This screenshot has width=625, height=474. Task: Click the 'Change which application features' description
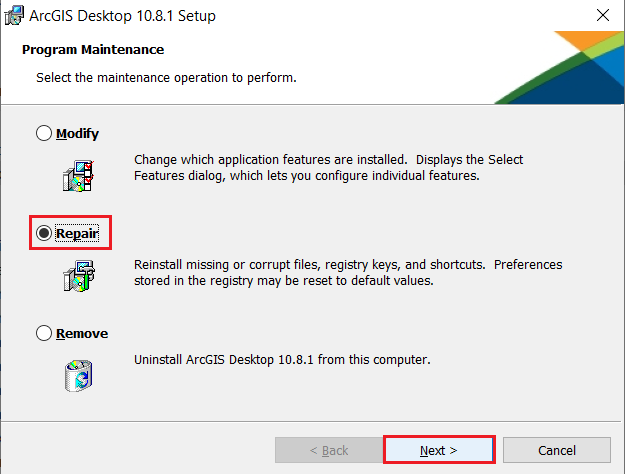tap(329, 168)
